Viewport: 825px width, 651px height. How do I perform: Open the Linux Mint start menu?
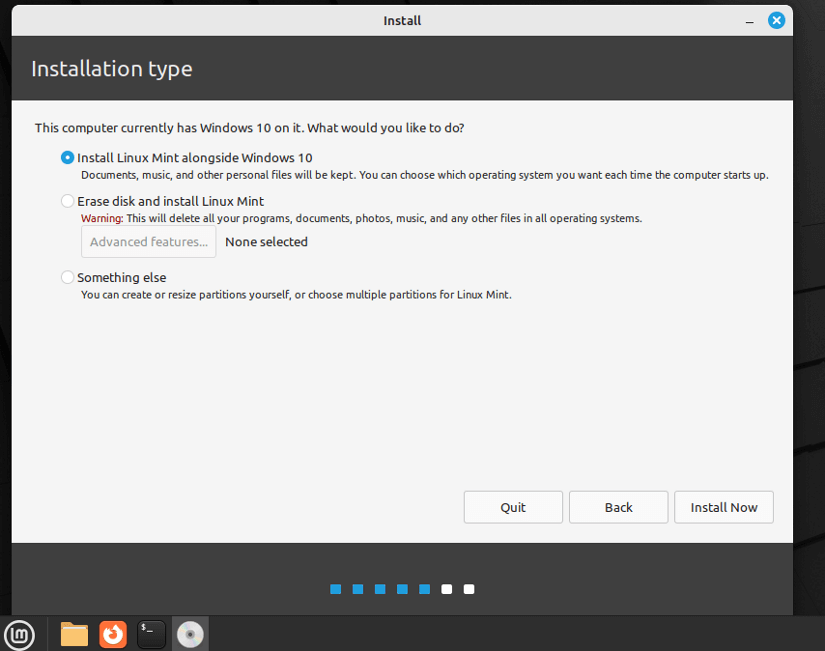19,634
